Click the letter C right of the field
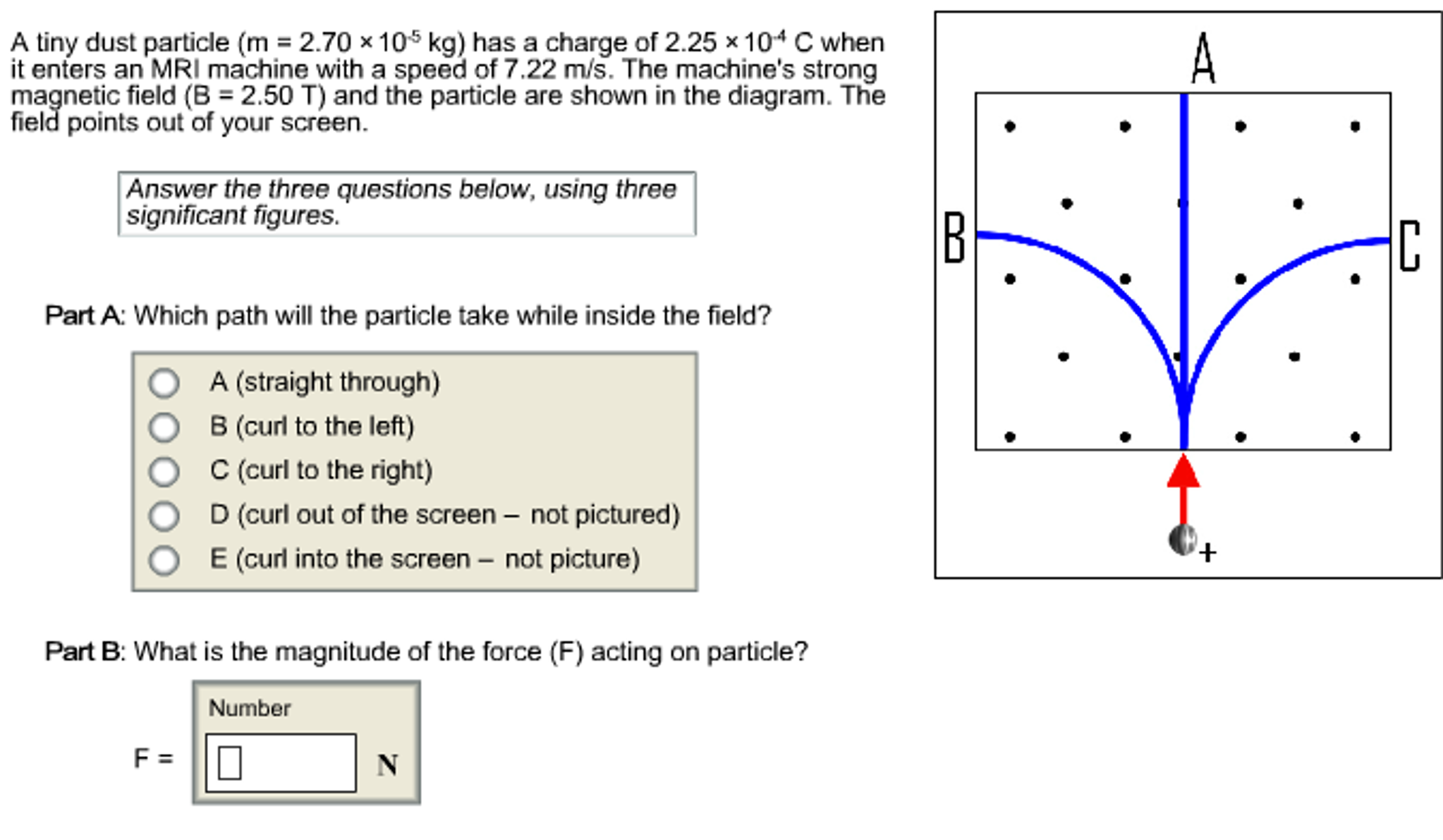1443x840 pixels. [1409, 246]
